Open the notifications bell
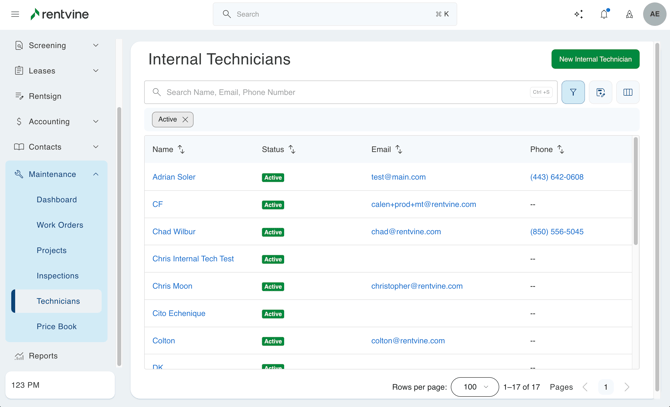This screenshot has height=407, width=670. [604, 14]
